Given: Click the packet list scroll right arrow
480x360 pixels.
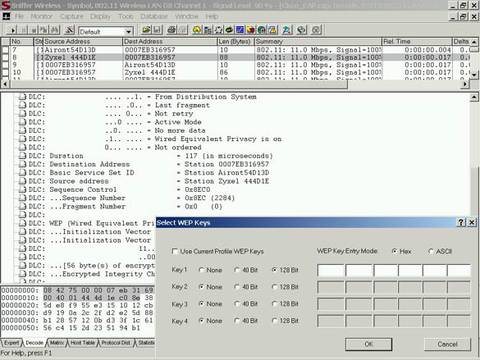Looking at the screenshot, I should pyautogui.click(x=465, y=84).
